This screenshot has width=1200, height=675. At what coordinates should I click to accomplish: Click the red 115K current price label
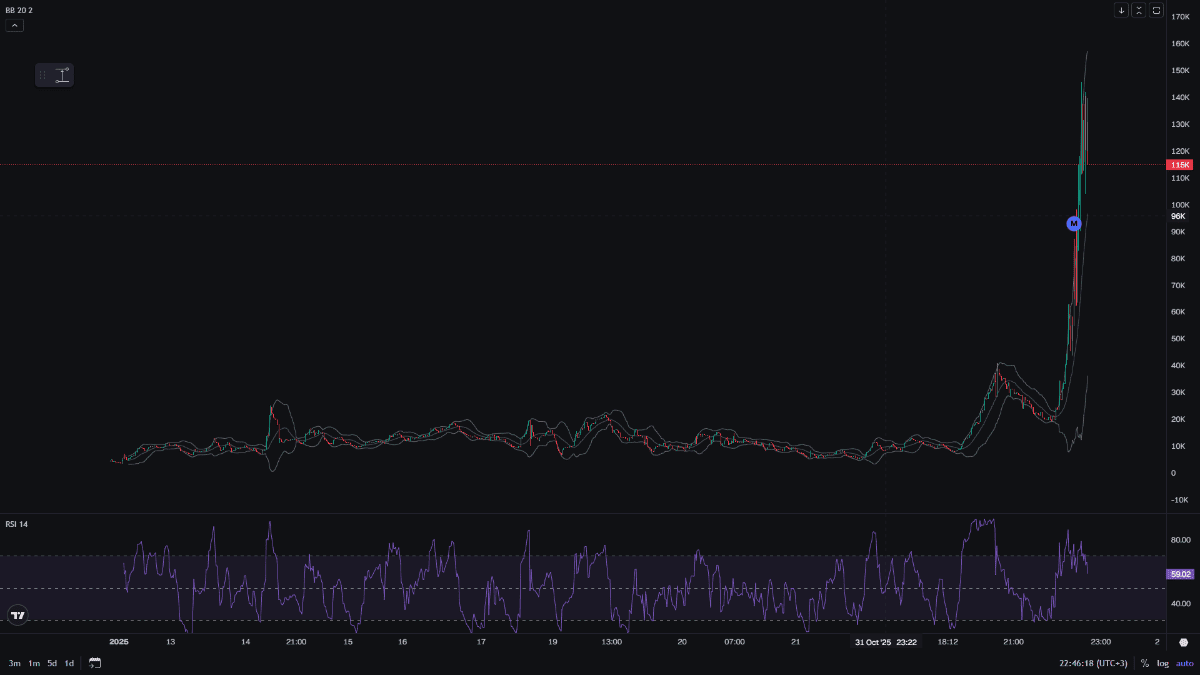click(1180, 164)
